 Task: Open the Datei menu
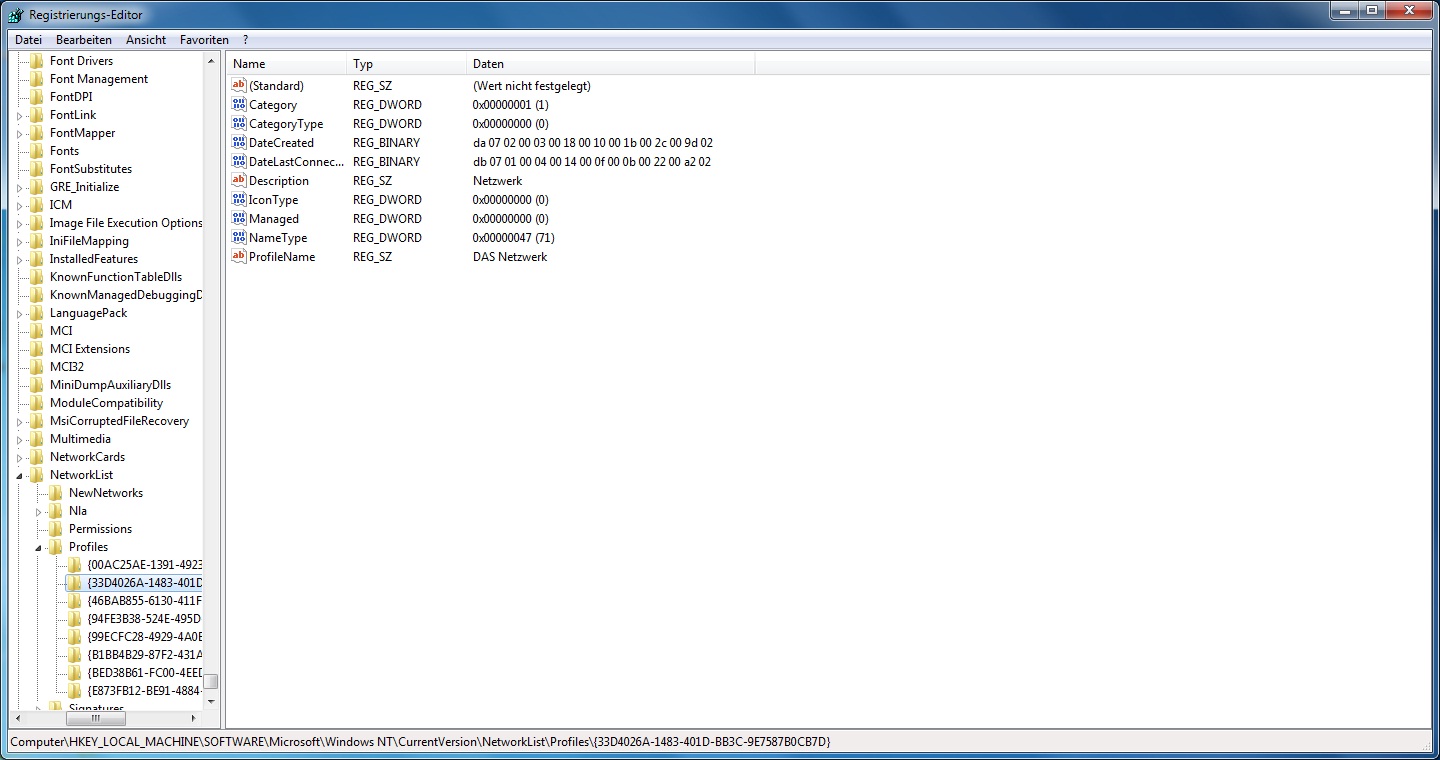(28, 40)
